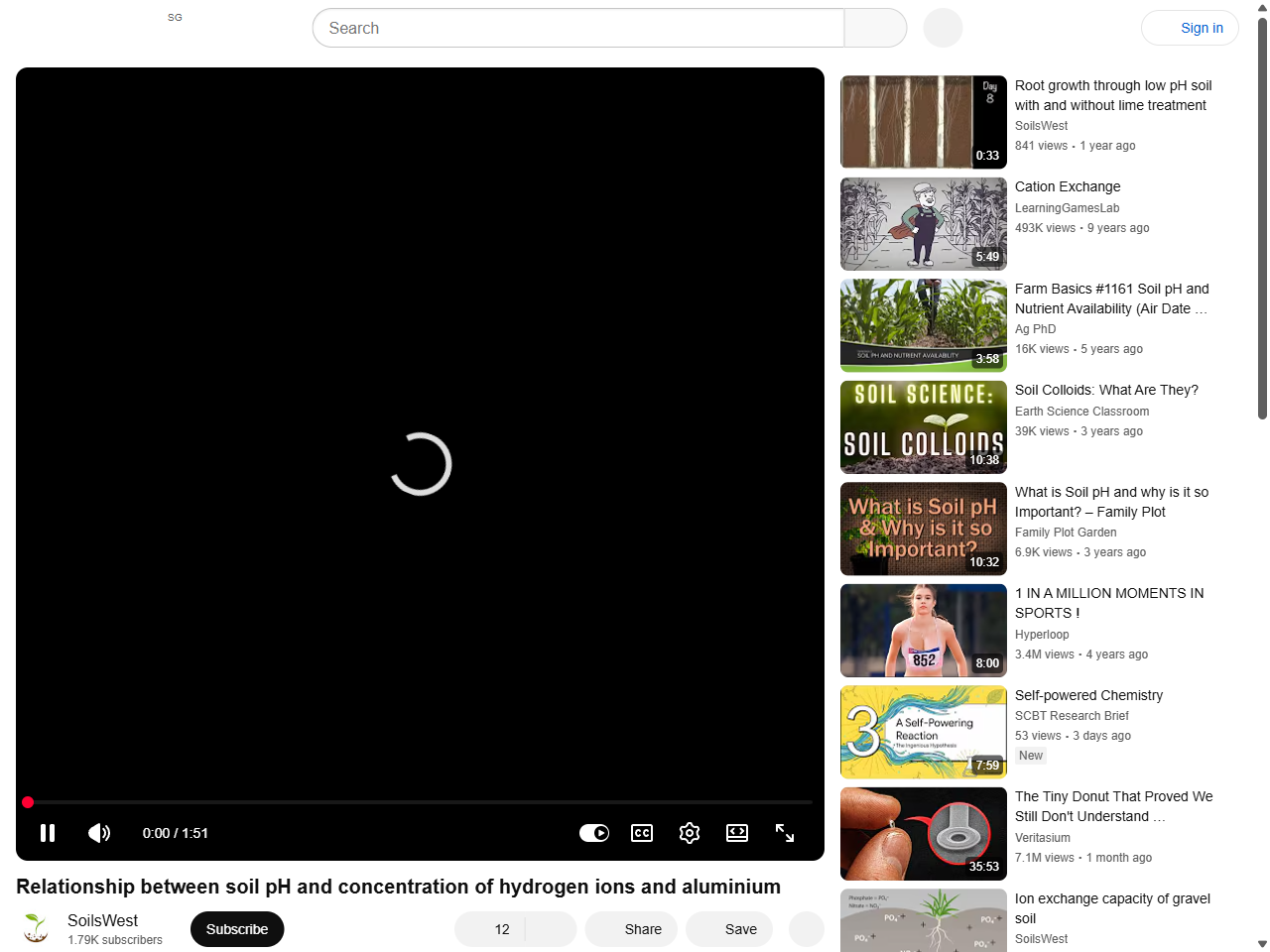Sign in to account
The image size is (1270, 952).
coord(1190,28)
